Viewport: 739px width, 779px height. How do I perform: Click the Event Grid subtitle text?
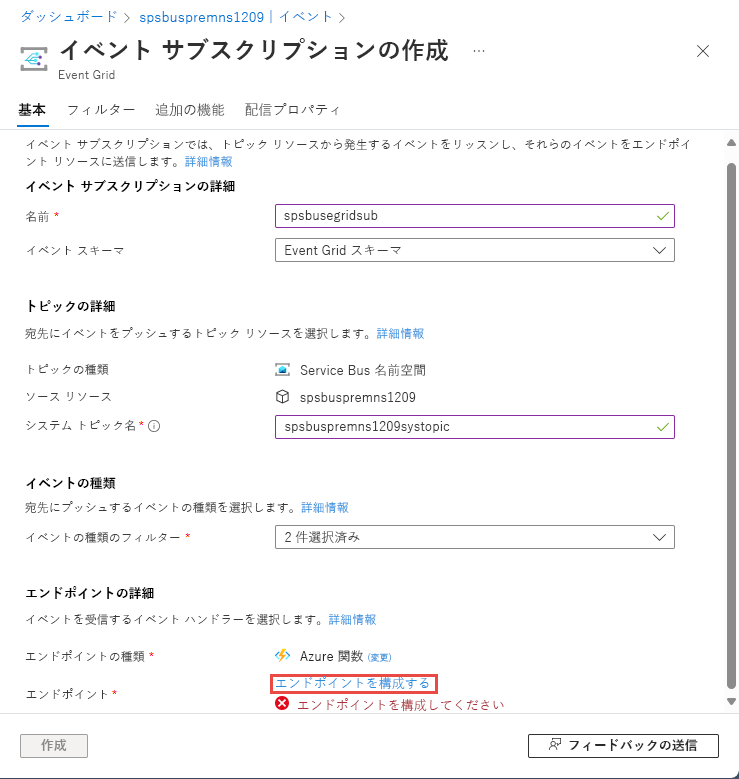[x=86, y=75]
